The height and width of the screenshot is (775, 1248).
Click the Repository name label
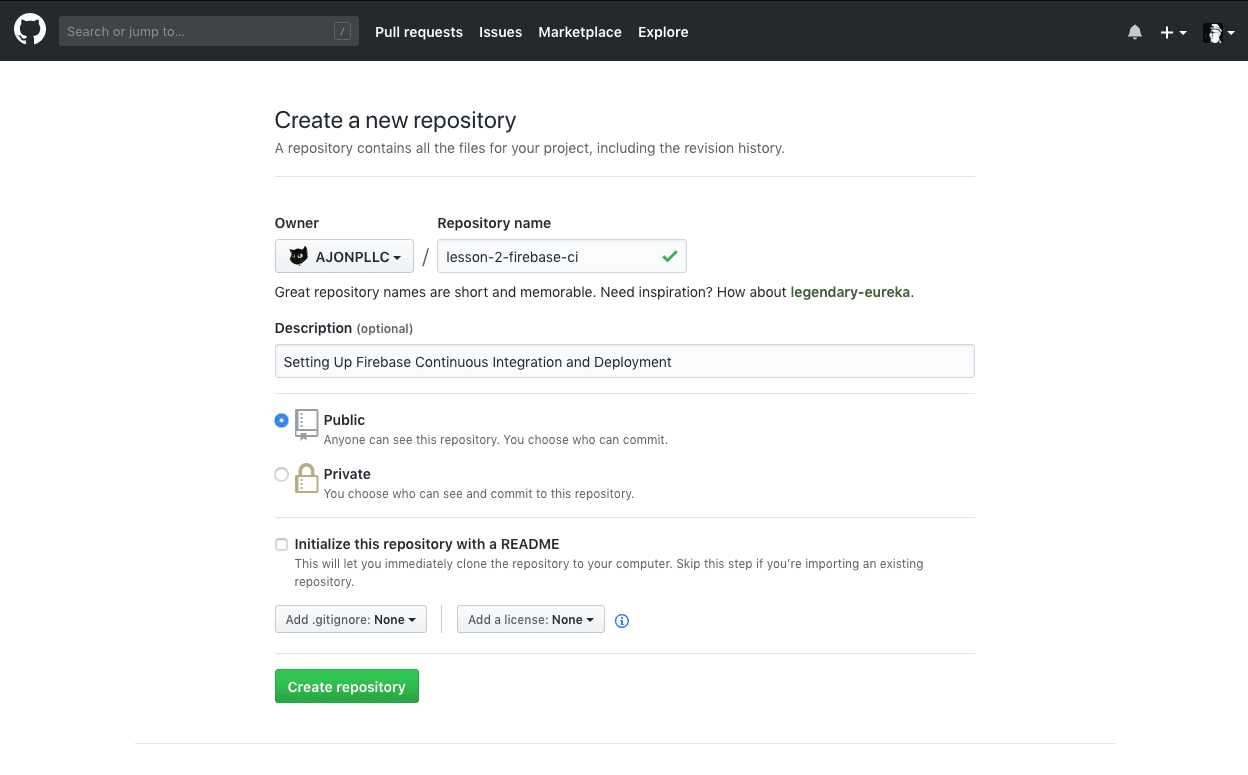494,223
